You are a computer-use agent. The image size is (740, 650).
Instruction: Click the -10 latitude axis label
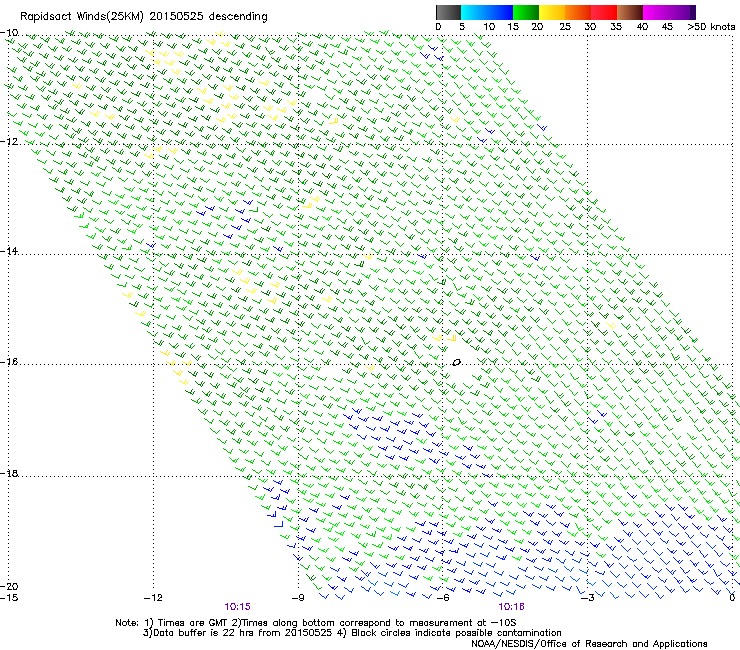point(9,33)
